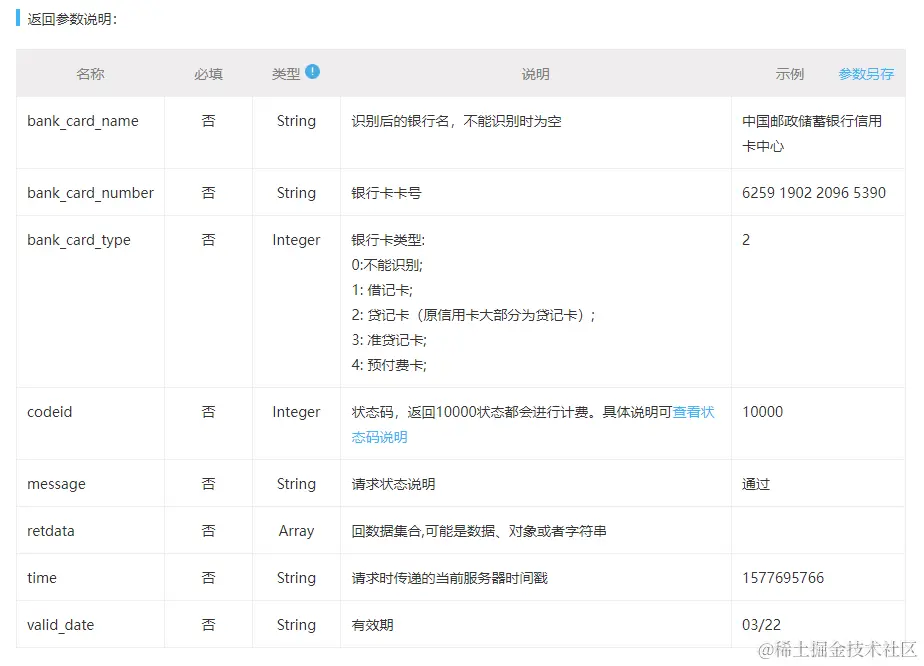Select the time parameter row
Viewport: 924px width, 666px height.
point(40,578)
